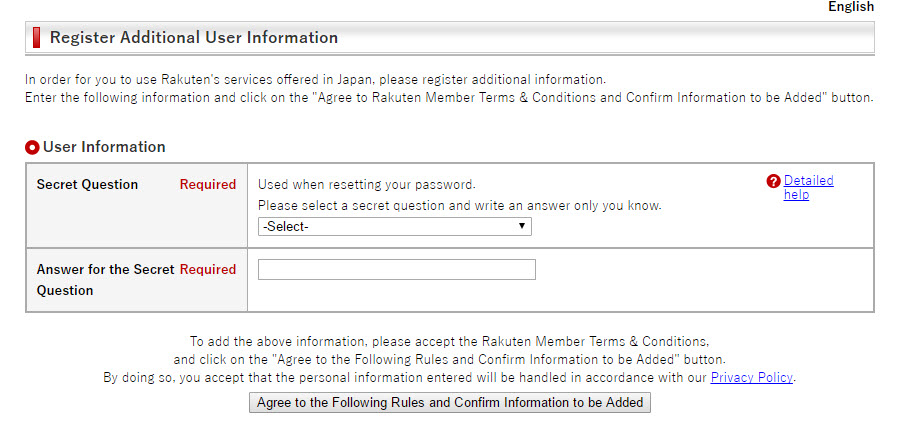The height and width of the screenshot is (425, 903).
Task: Click the Secret Question row label
Action: tap(88, 185)
